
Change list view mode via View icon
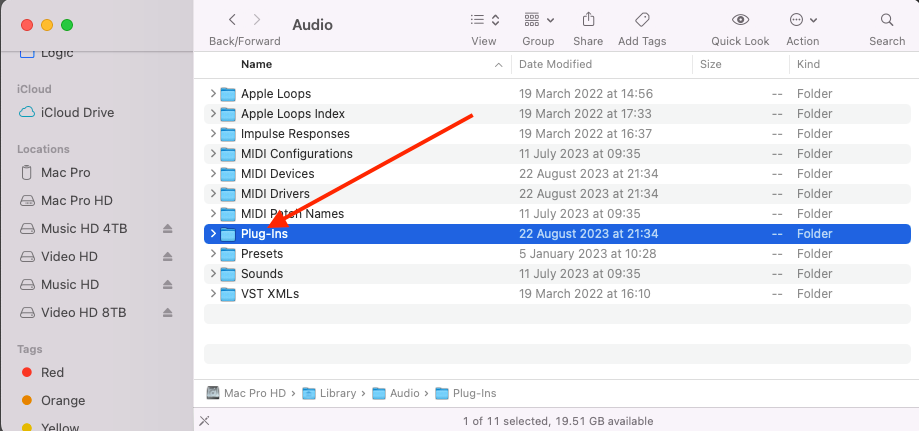pyautogui.click(x=484, y=20)
